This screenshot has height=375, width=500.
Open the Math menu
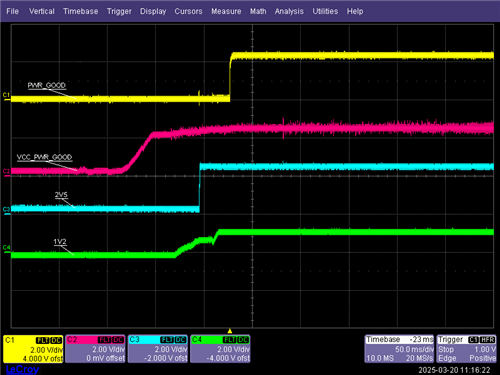(258, 11)
